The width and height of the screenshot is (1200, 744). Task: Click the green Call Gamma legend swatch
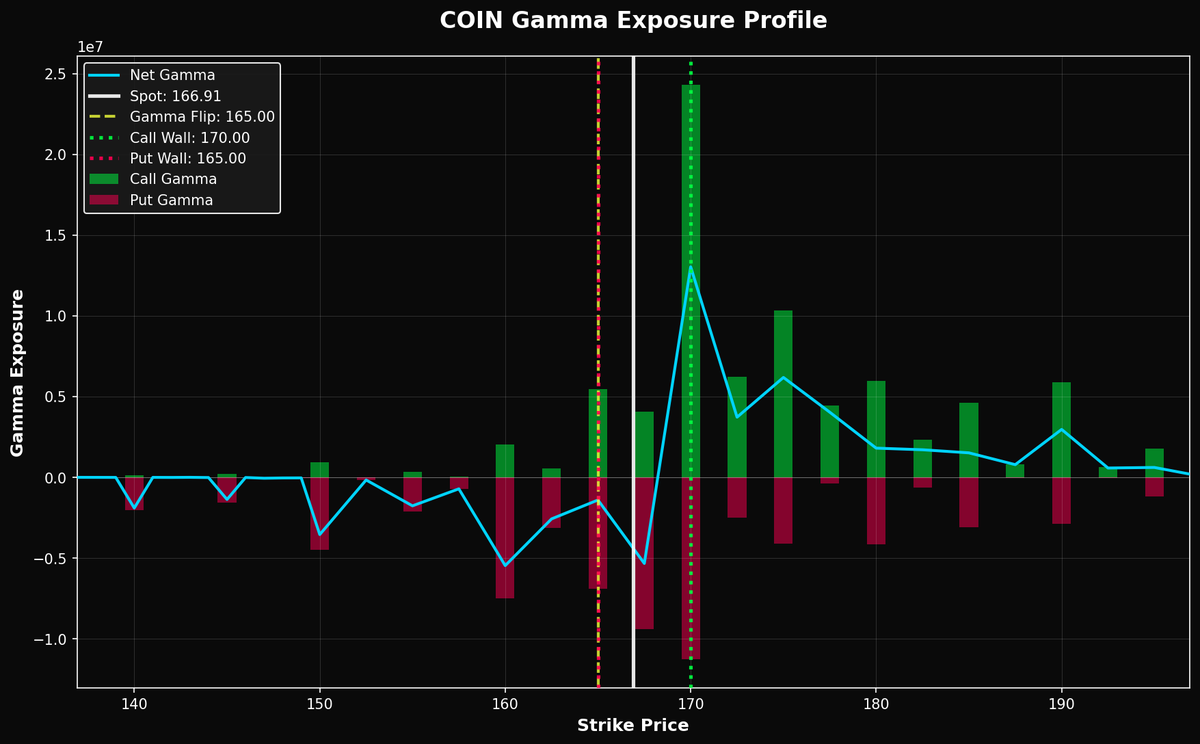(104, 180)
